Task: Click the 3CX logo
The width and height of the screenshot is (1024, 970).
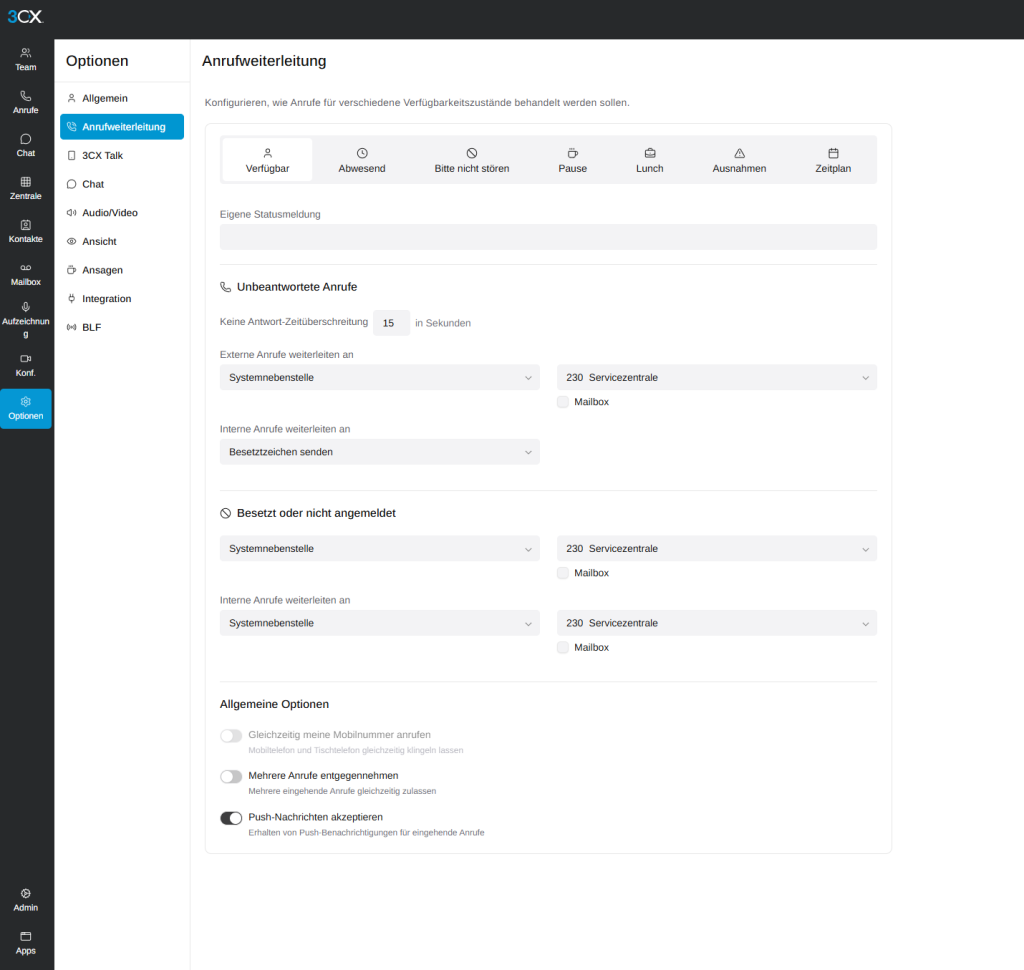Action: [x=25, y=16]
